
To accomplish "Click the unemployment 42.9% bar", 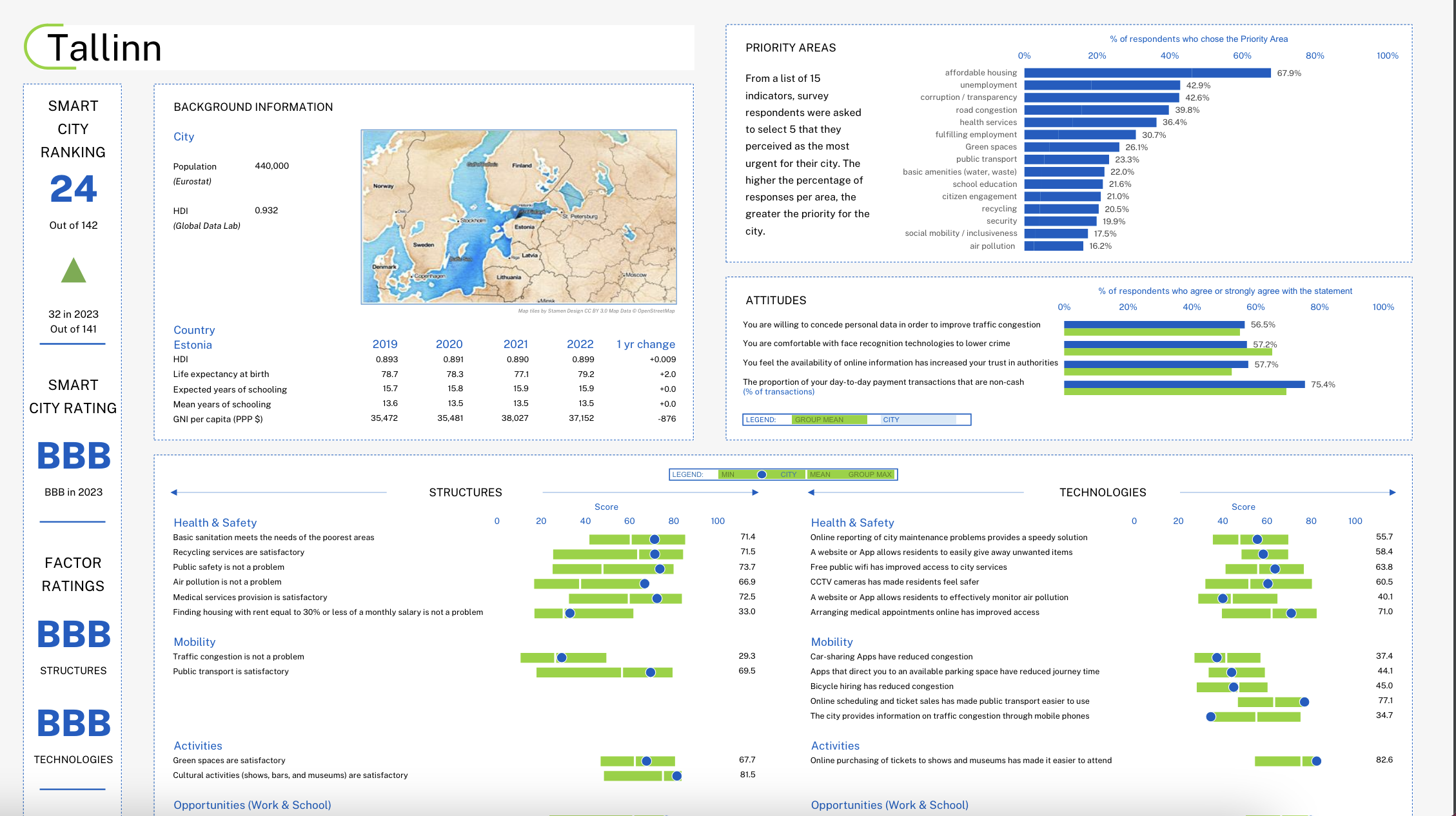I will (x=1102, y=85).
